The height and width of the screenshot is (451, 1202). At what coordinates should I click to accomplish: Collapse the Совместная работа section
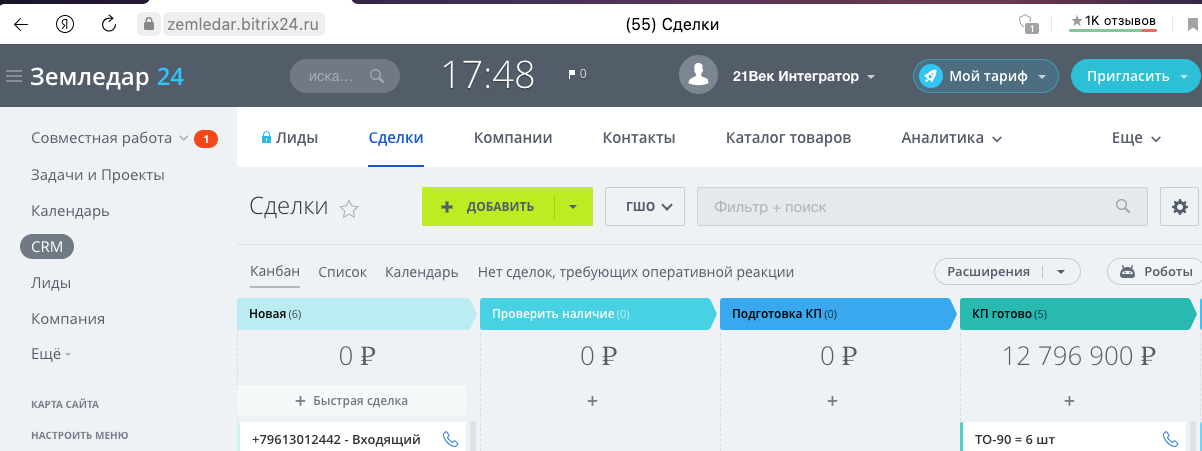click(x=183, y=139)
